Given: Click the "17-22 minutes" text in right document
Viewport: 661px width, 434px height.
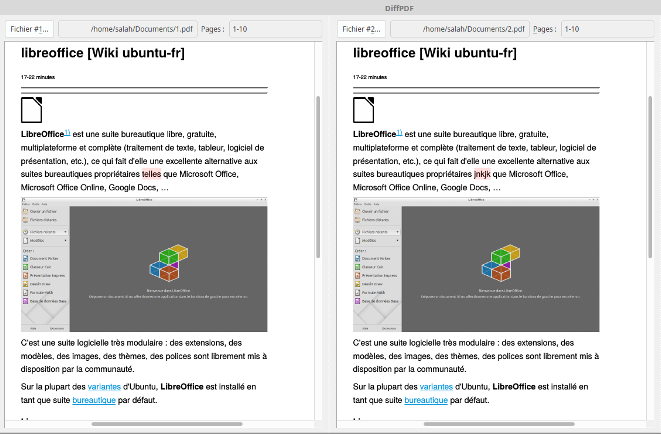Looking at the screenshot, I should 370,77.
